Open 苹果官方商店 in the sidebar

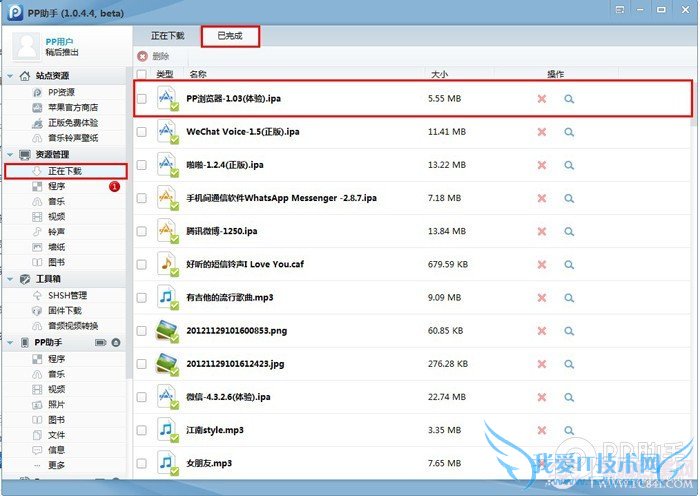pyautogui.click(x=73, y=108)
